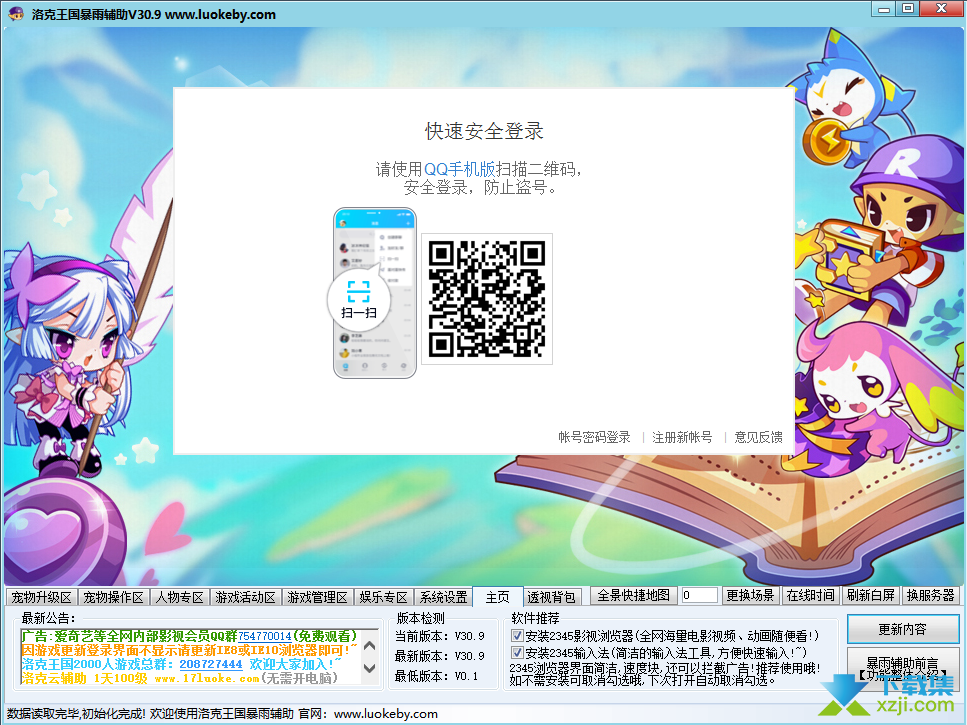Viewport: 967px width, 725px height.
Task: Open the 系统设置 tab
Action: (443, 597)
